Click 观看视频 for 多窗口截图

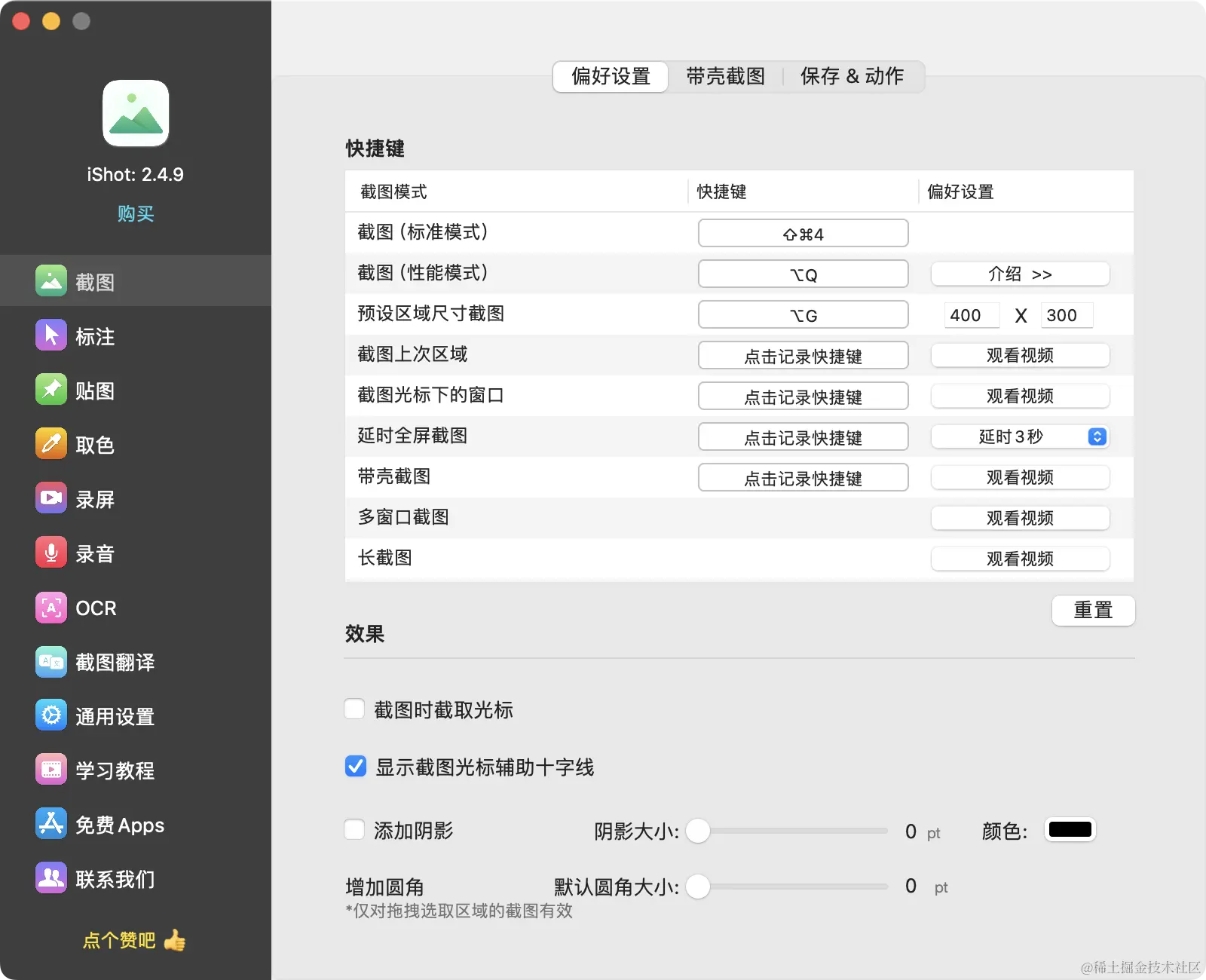[x=1021, y=518]
